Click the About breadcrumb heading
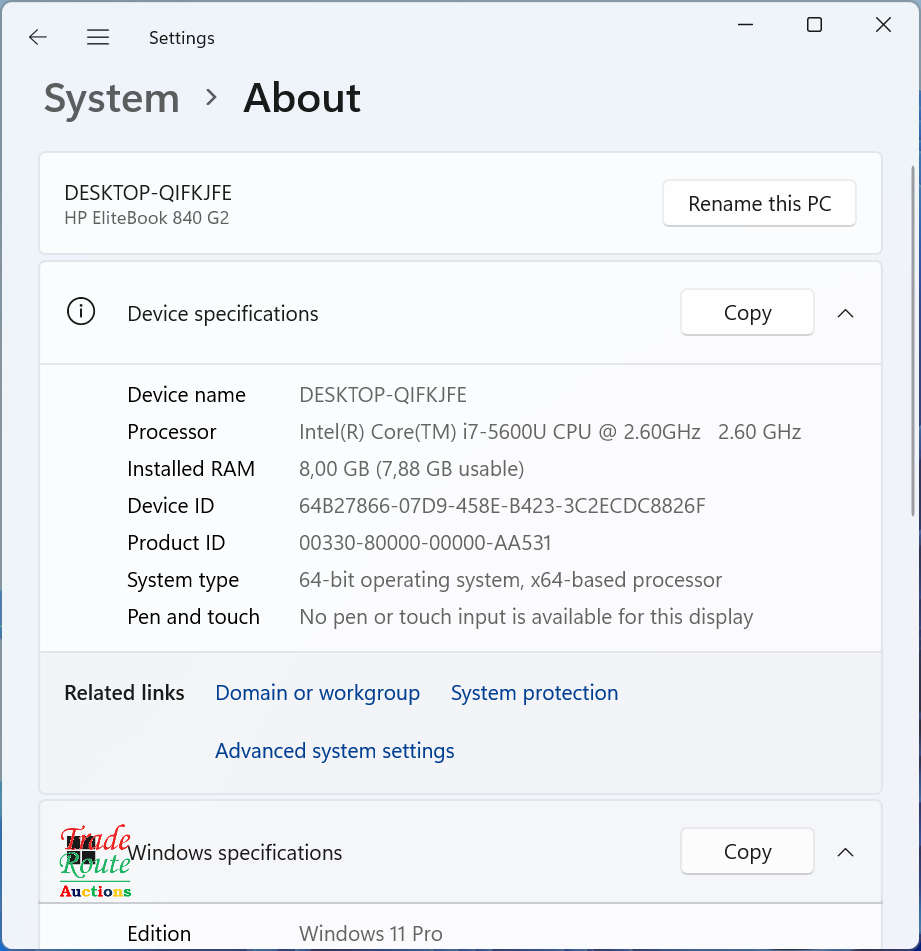 (x=302, y=98)
